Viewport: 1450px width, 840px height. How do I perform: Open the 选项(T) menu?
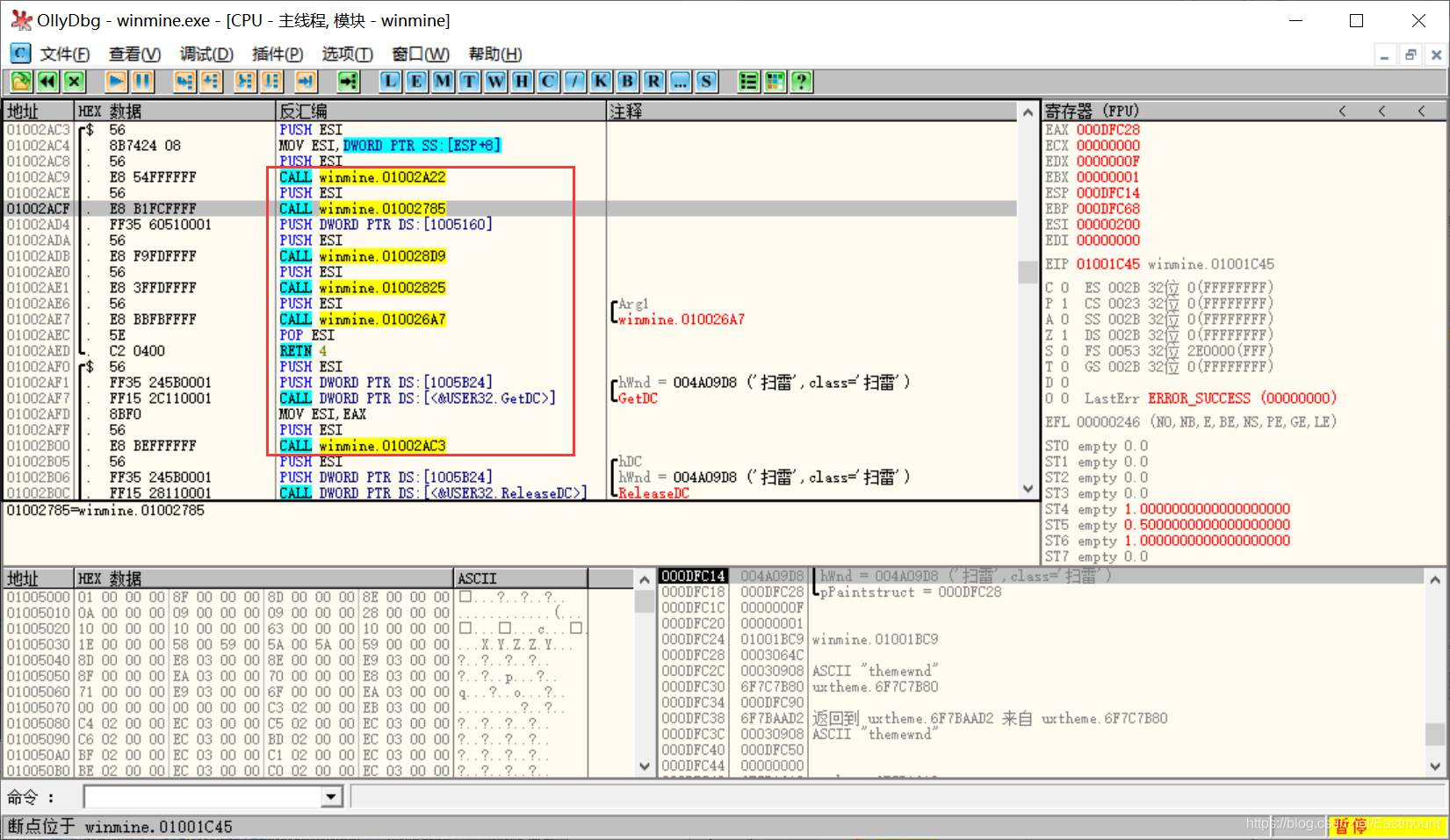click(x=347, y=54)
